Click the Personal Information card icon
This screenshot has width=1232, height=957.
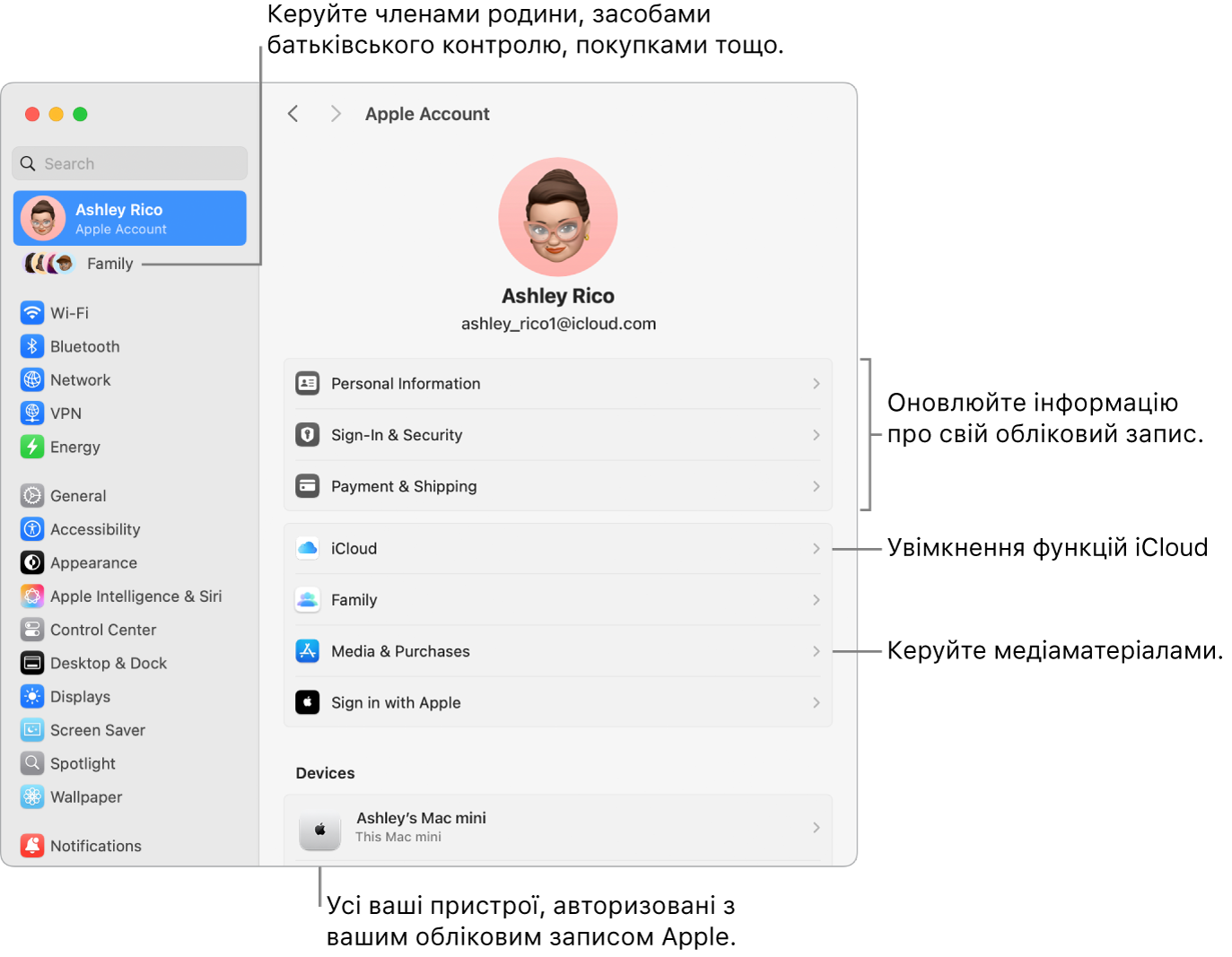click(308, 383)
